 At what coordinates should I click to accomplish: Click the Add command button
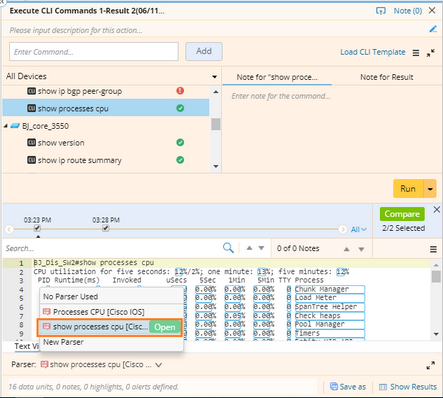[x=204, y=51]
